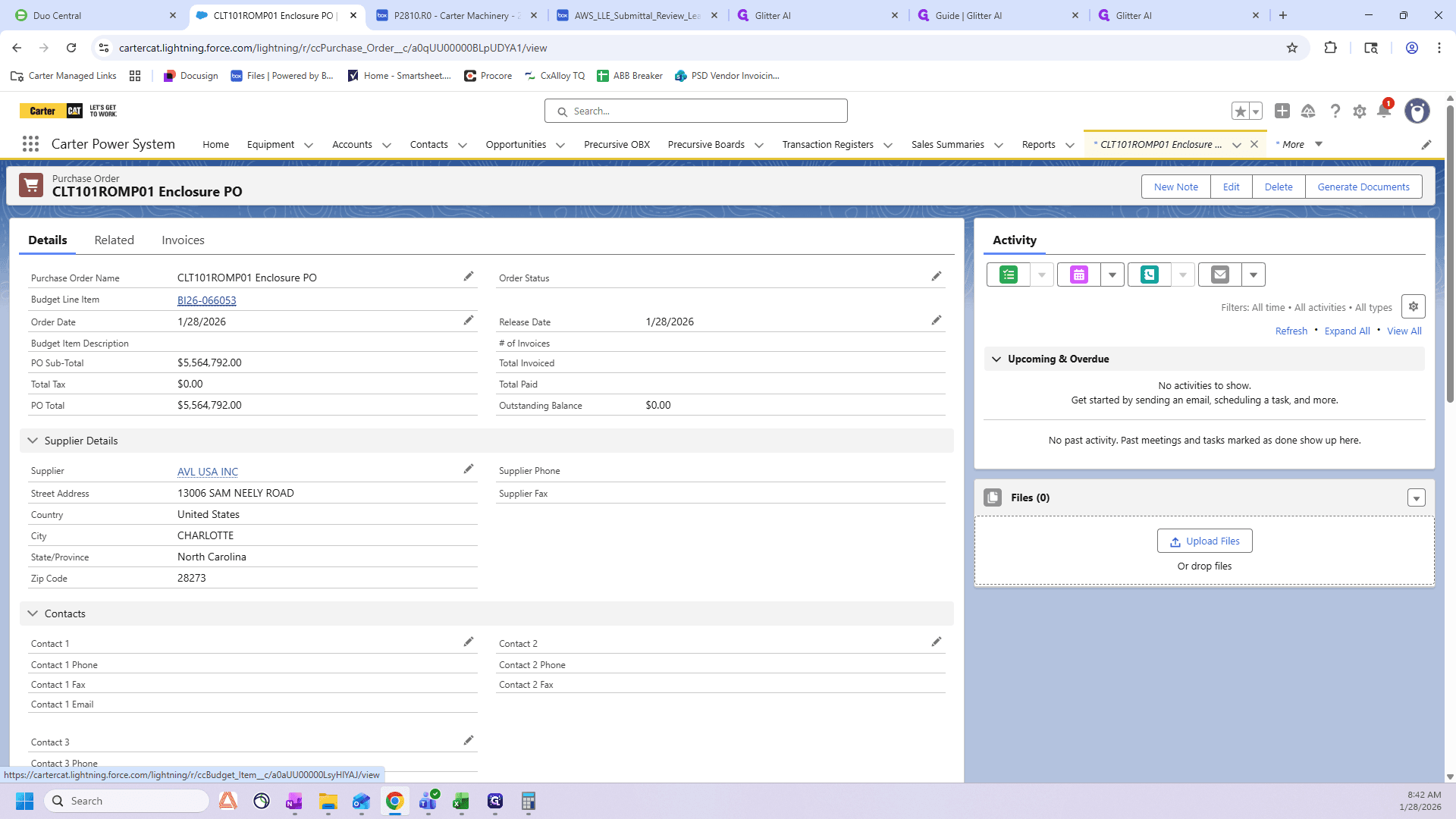Open the AVL USA INC supplier link
The height and width of the screenshot is (819, 1456).
coord(208,472)
